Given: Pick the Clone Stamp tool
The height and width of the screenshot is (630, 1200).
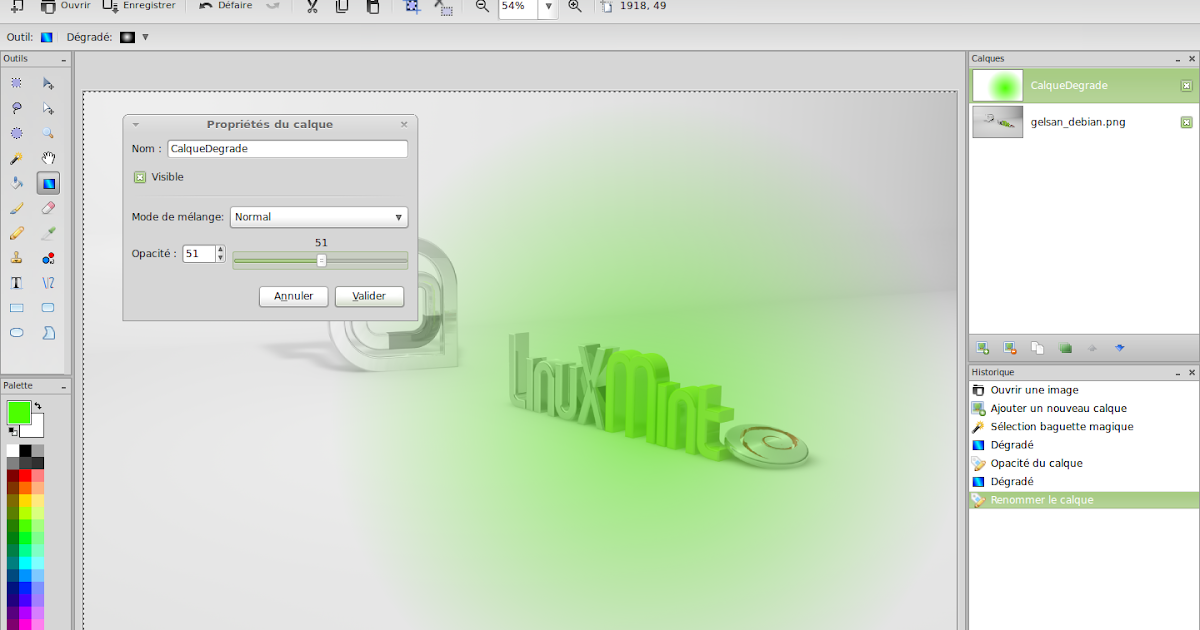Looking at the screenshot, I should [x=15, y=258].
